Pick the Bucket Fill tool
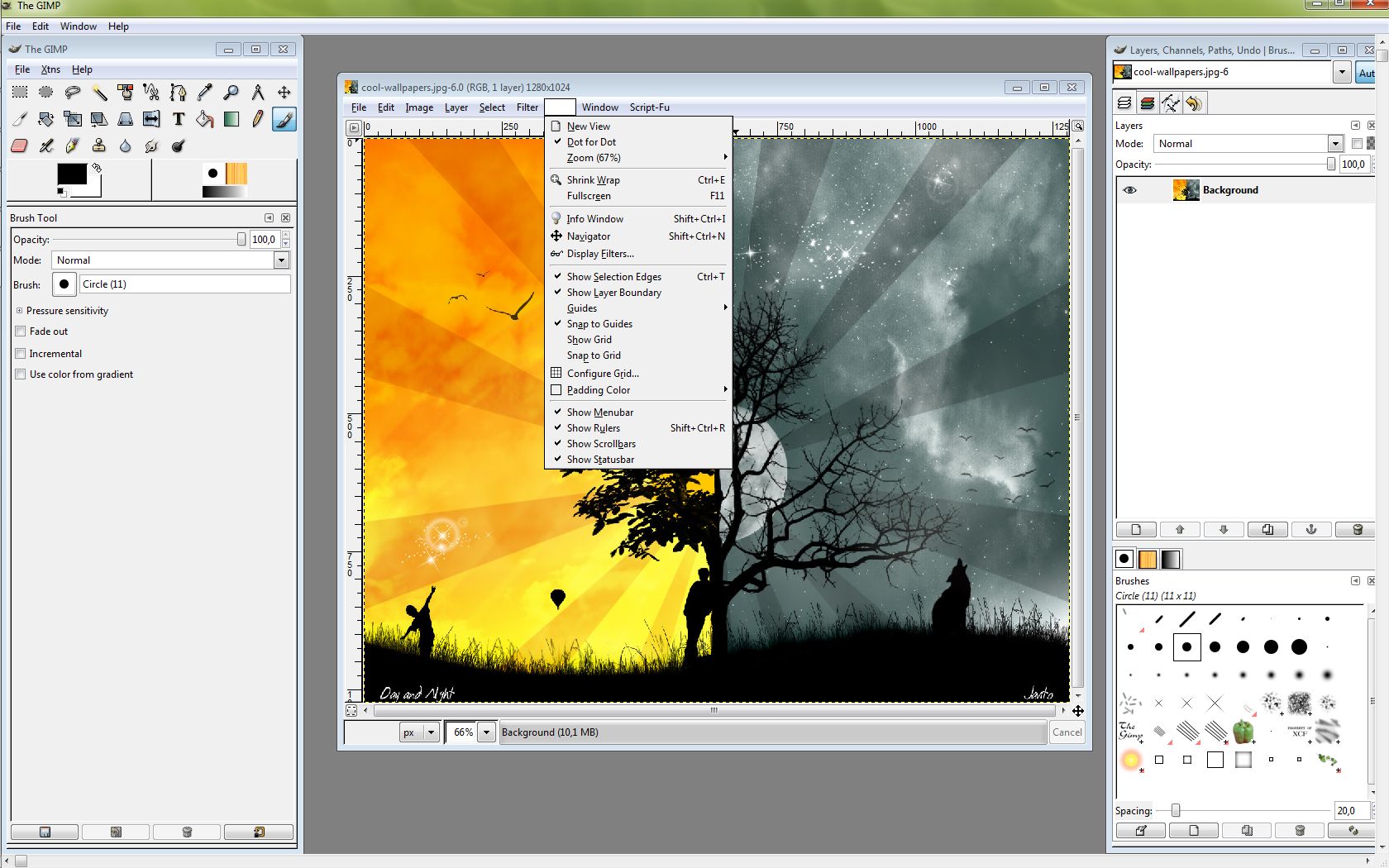This screenshot has width=1389, height=868. click(x=205, y=119)
